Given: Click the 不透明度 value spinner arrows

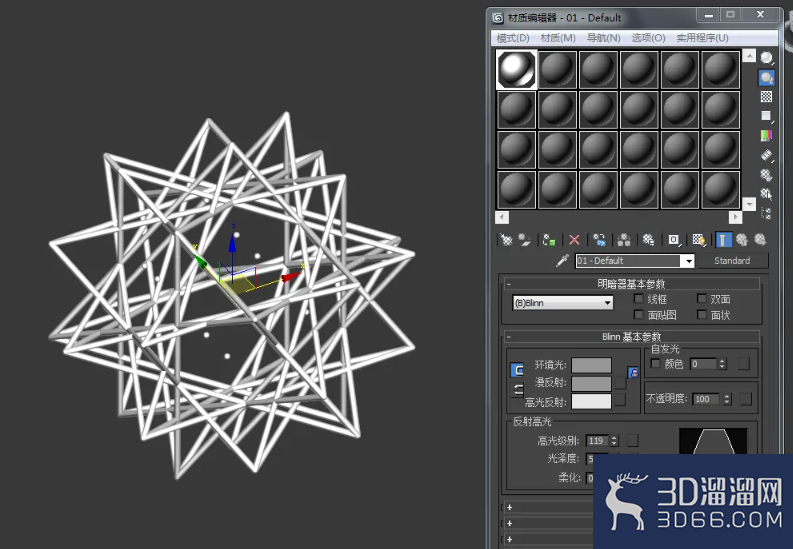Looking at the screenshot, I should [727, 399].
